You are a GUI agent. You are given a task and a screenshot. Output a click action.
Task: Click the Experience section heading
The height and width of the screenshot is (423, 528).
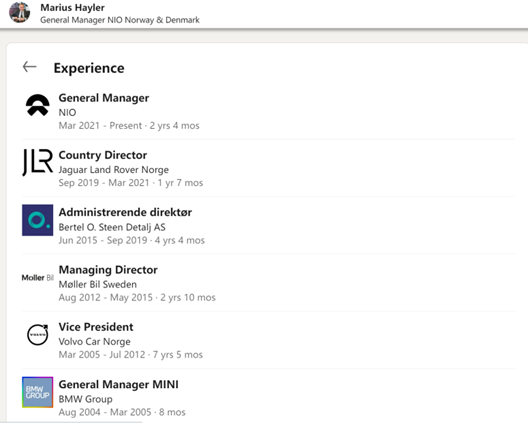[89, 68]
